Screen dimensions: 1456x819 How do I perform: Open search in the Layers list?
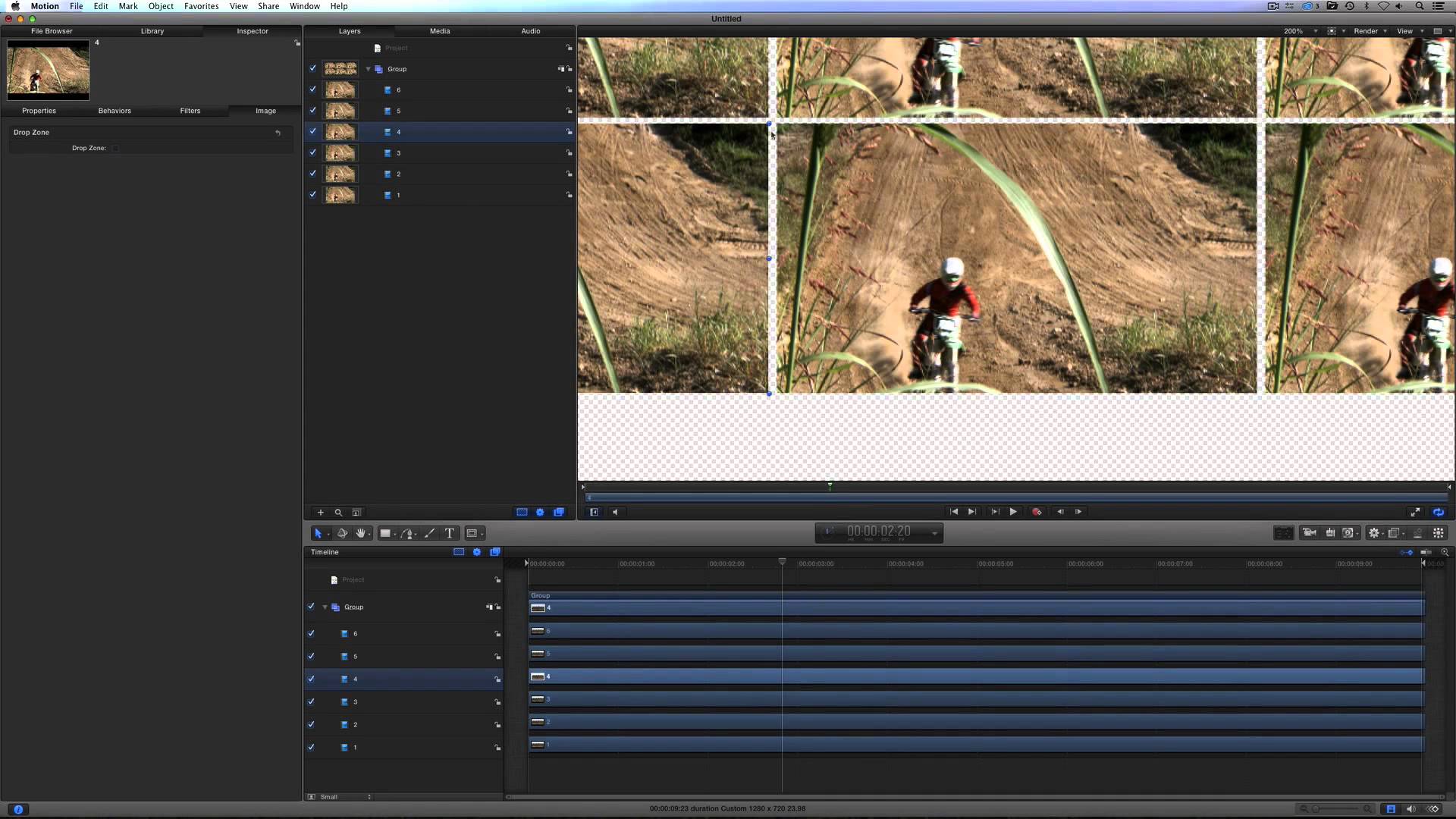point(338,513)
